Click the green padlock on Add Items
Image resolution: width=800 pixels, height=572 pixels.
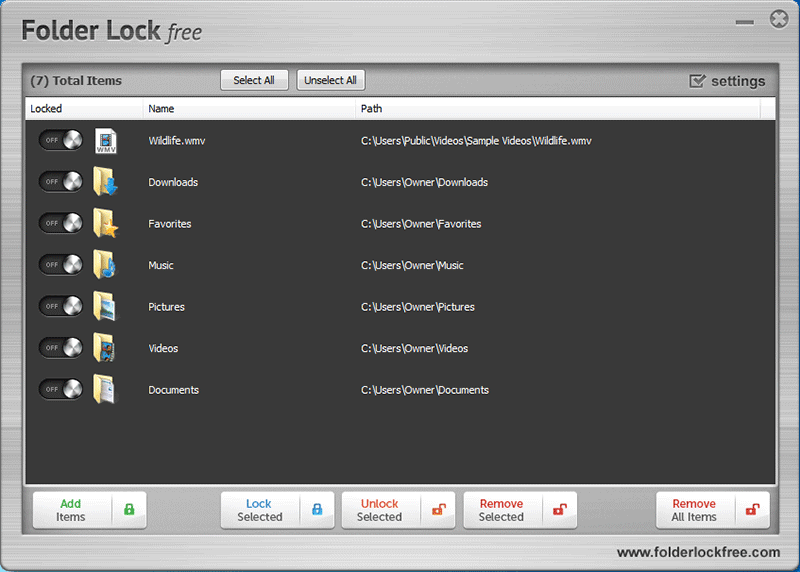[x=129, y=509]
